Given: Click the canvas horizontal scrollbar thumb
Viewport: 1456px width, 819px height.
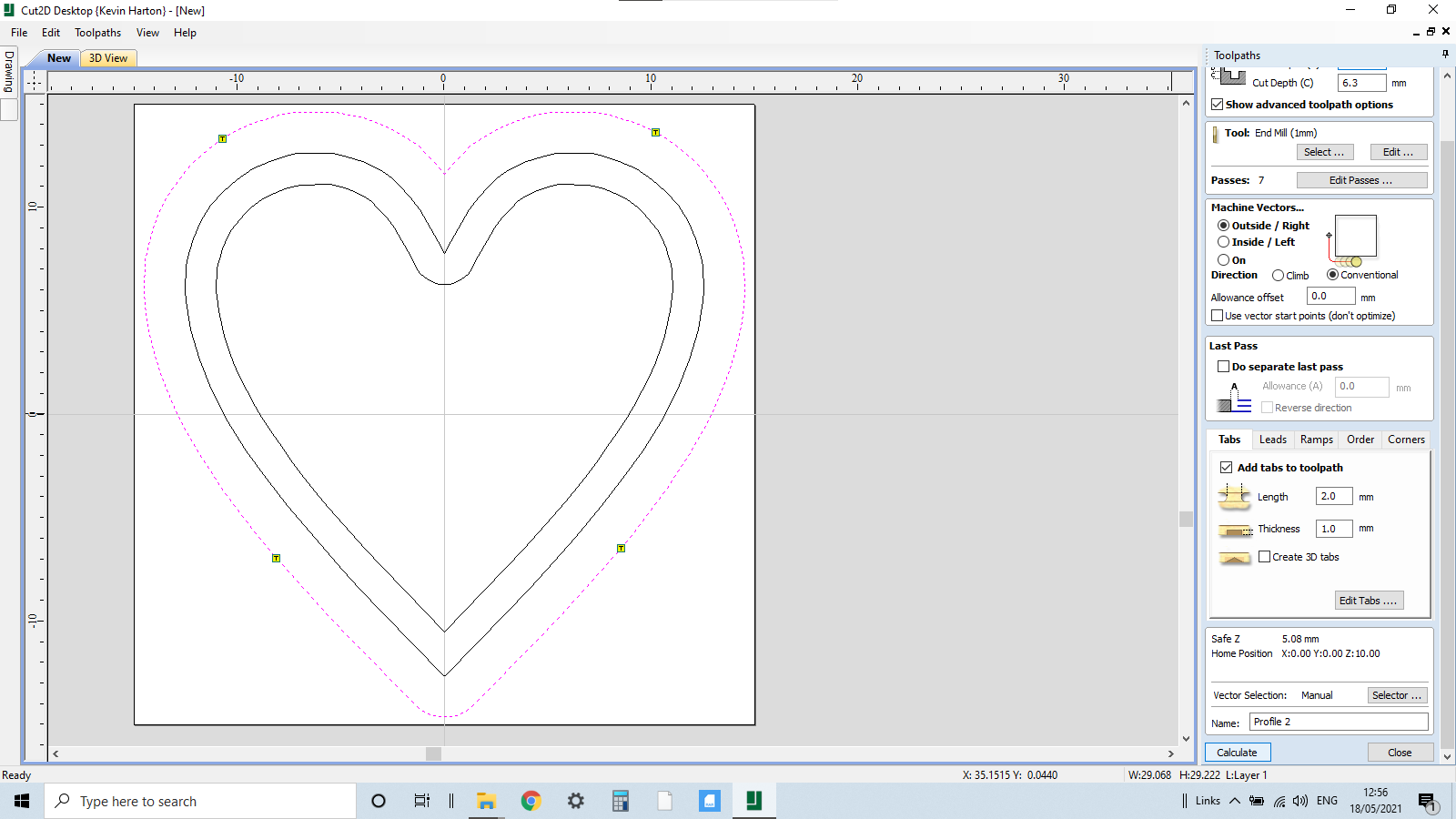Looking at the screenshot, I should (433, 753).
